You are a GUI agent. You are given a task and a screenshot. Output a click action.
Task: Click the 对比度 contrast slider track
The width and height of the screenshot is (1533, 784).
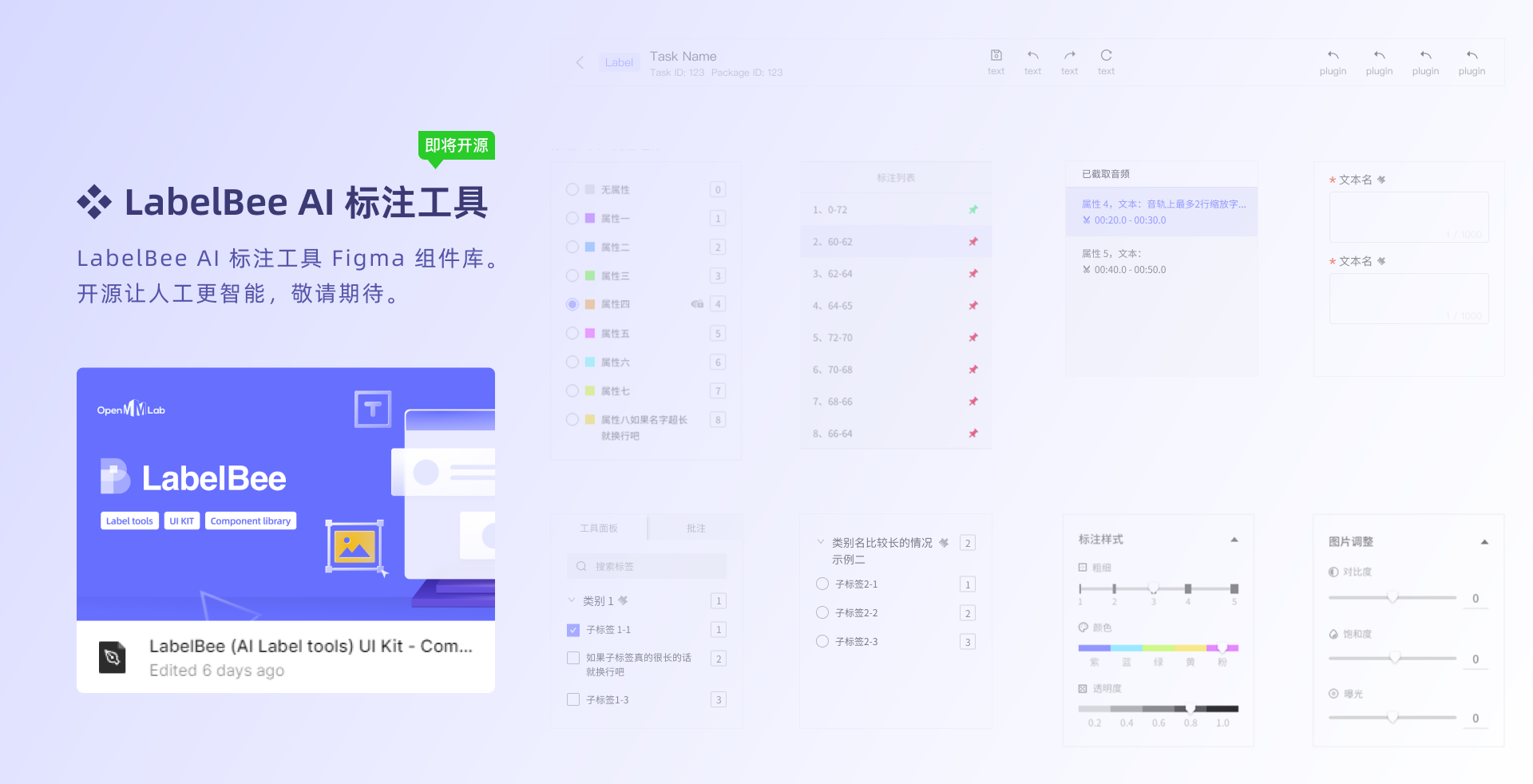click(1392, 597)
